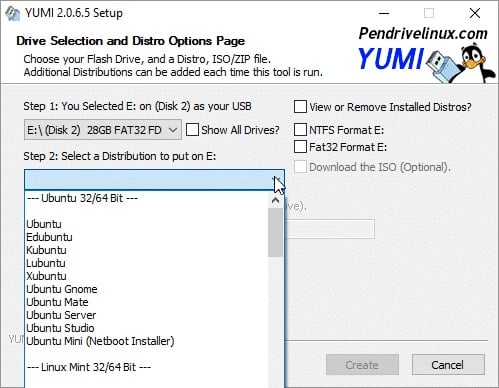Screen dimensions: 499x388
Task: Pick Xubuntu from the dropdown list
Action: point(147,276)
